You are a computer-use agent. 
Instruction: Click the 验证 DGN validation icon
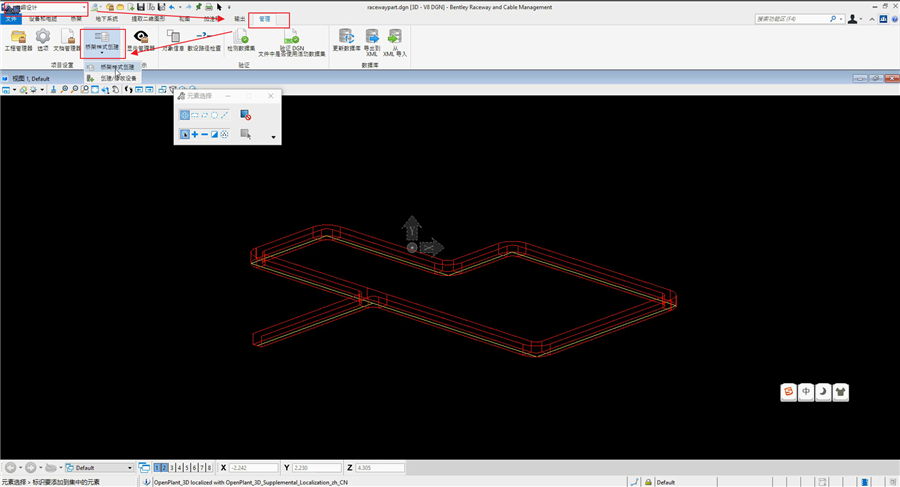(291, 38)
